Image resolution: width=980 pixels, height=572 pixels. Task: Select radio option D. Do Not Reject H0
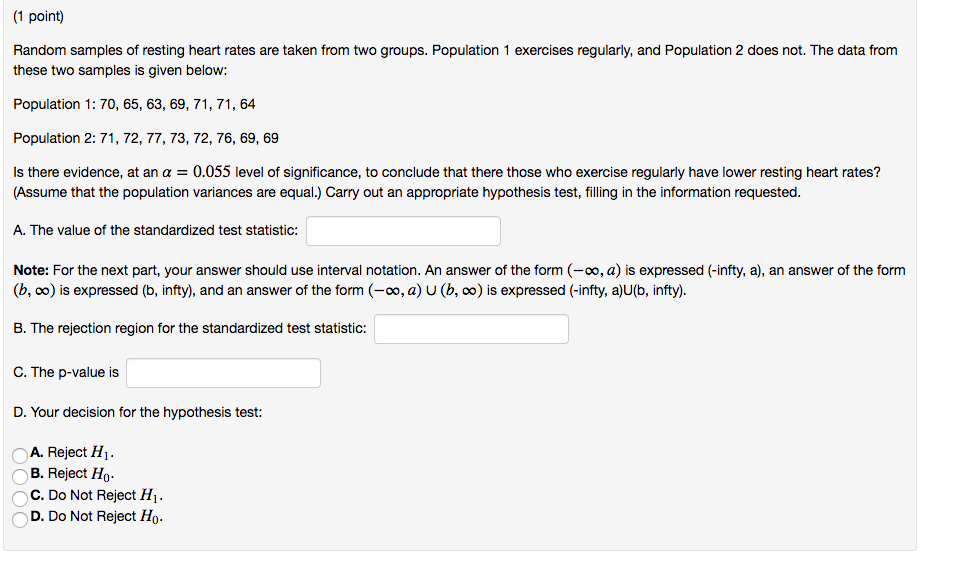click(20, 518)
